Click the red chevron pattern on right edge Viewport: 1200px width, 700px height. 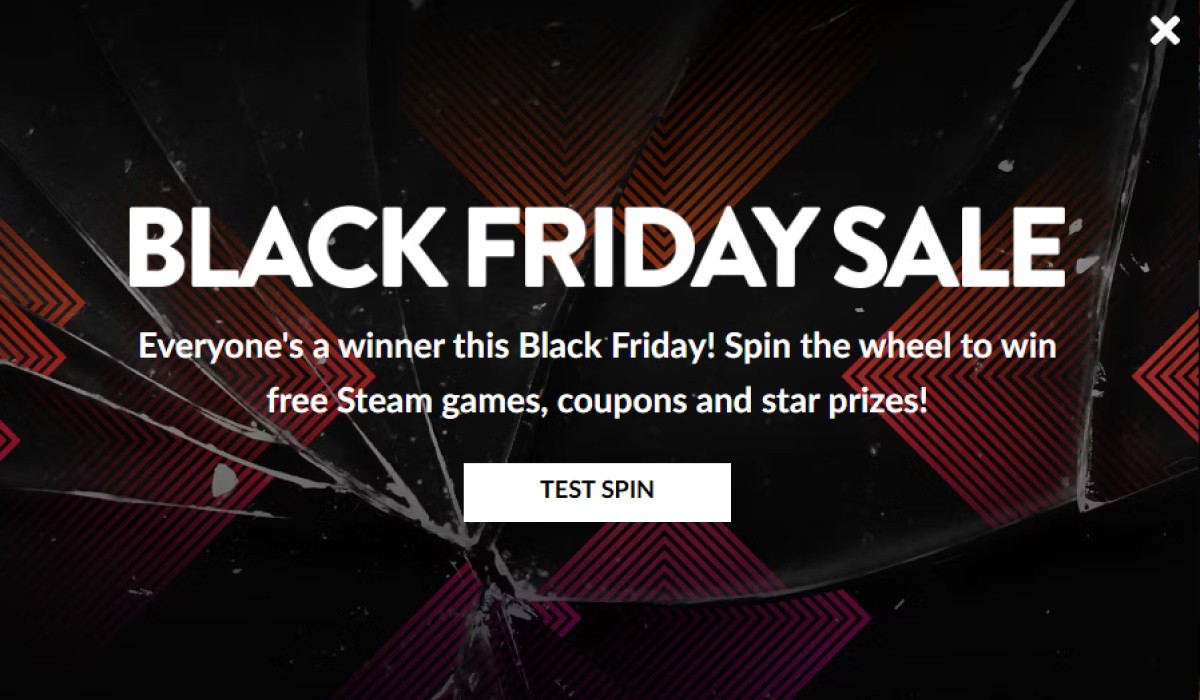point(1165,380)
